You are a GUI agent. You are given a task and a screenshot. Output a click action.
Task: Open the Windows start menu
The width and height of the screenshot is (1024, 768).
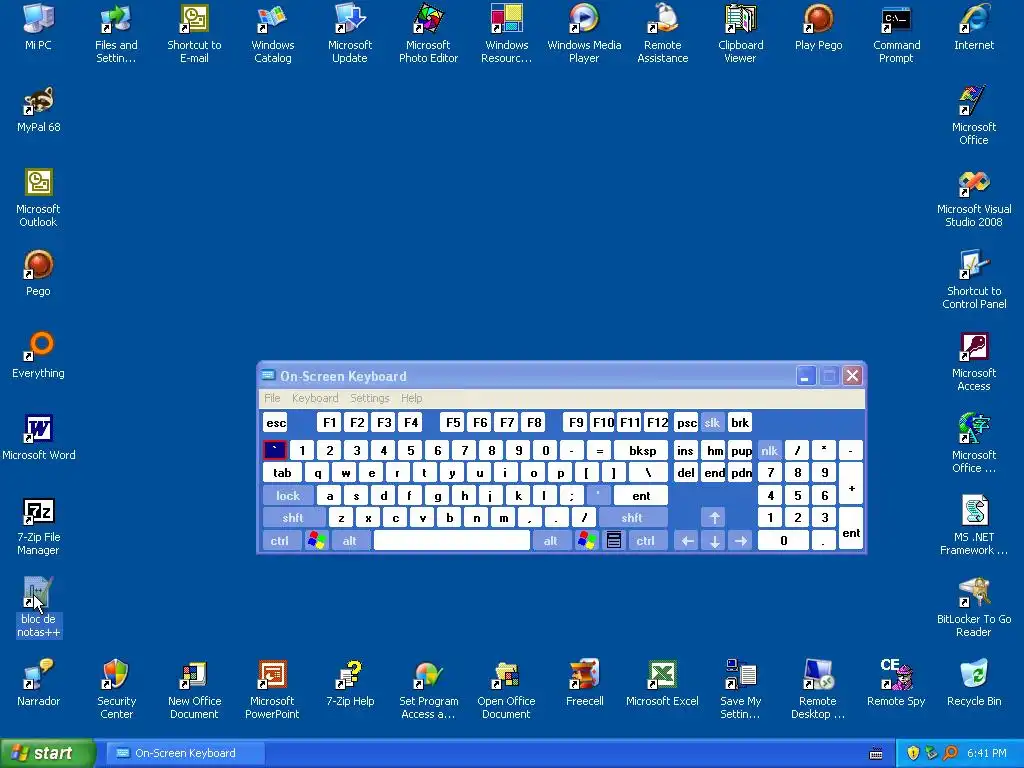(47, 753)
